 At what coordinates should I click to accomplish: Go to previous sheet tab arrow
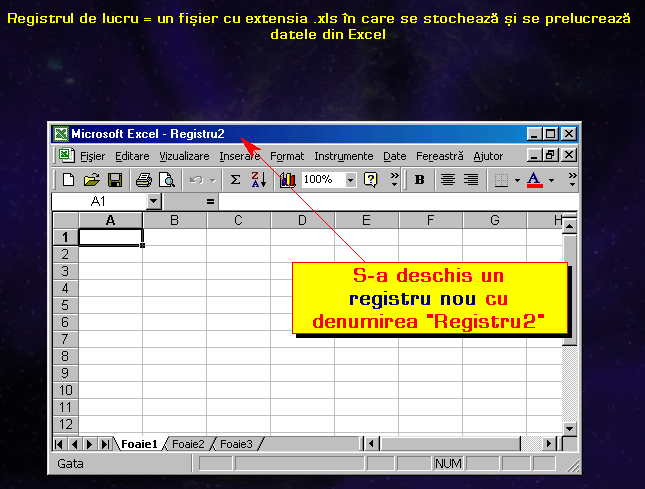[x=74, y=444]
